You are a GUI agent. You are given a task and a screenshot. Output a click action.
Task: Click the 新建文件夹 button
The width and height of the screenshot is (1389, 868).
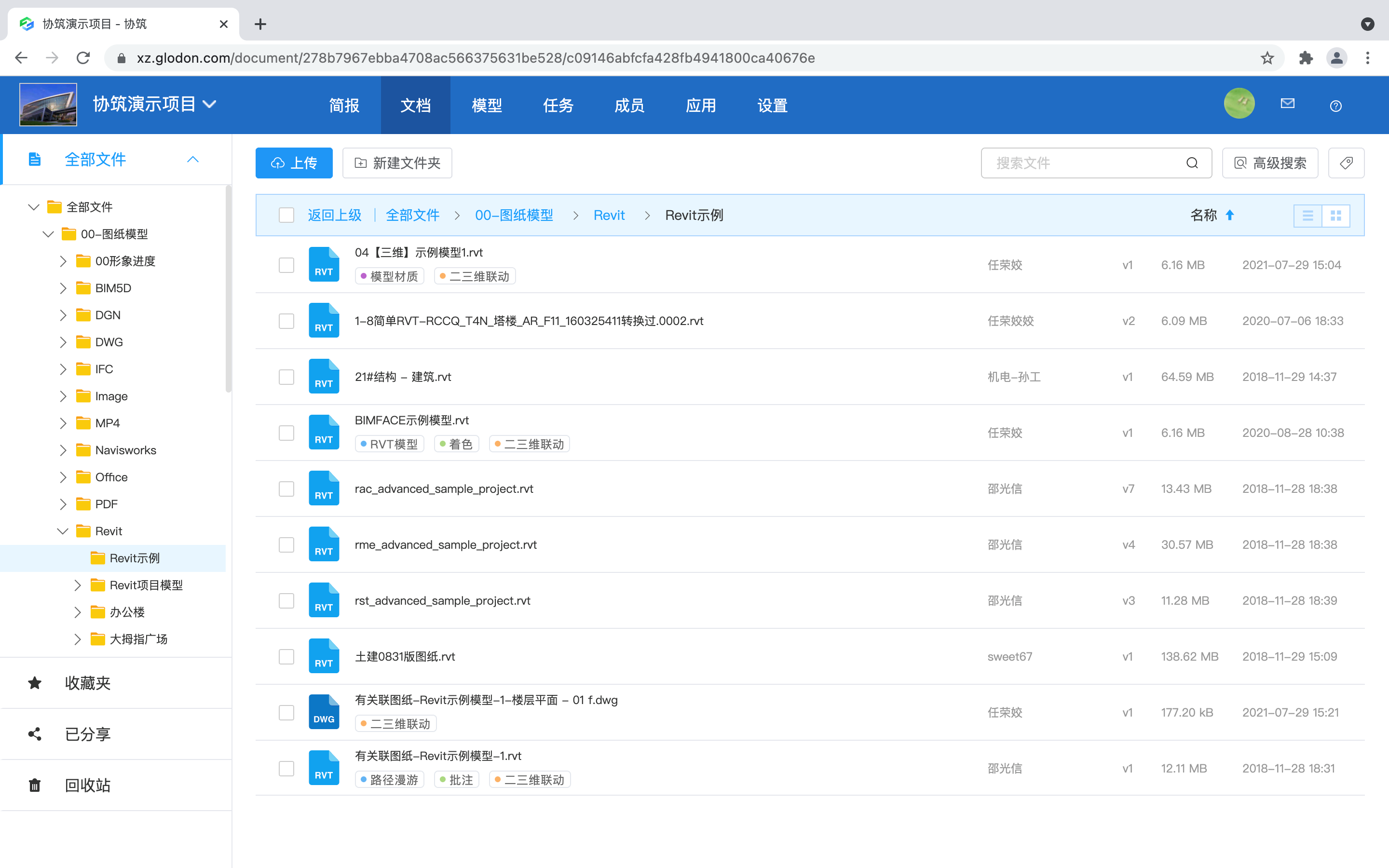[396, 163]
